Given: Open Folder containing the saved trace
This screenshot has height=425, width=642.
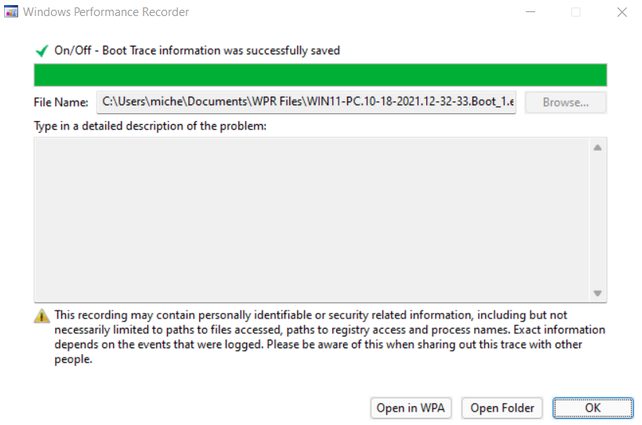Looking at the screenshot, I should point(502,408).
